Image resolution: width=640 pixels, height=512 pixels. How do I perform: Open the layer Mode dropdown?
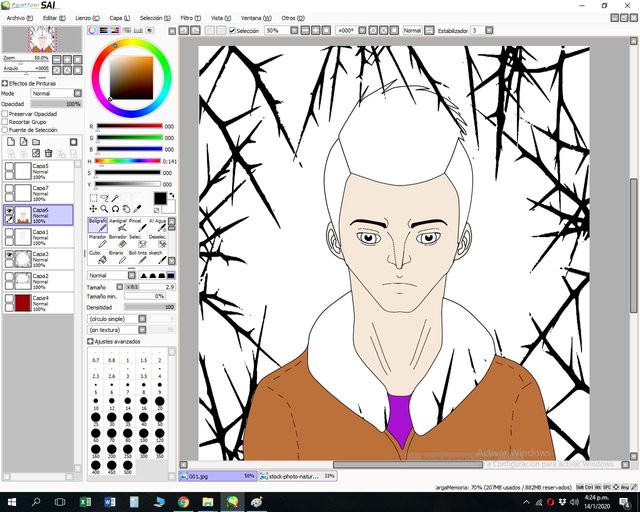(56, 93)
